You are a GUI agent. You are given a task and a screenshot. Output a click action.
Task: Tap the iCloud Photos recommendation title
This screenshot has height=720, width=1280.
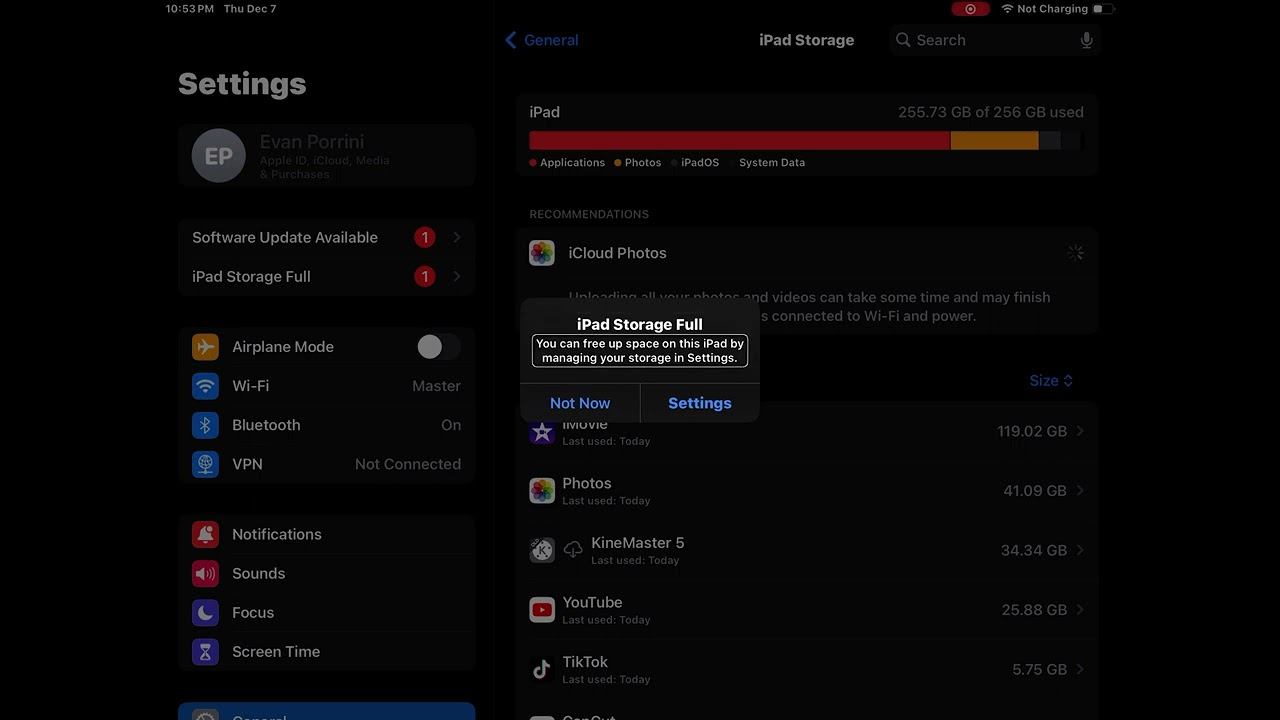pos(617,253)
